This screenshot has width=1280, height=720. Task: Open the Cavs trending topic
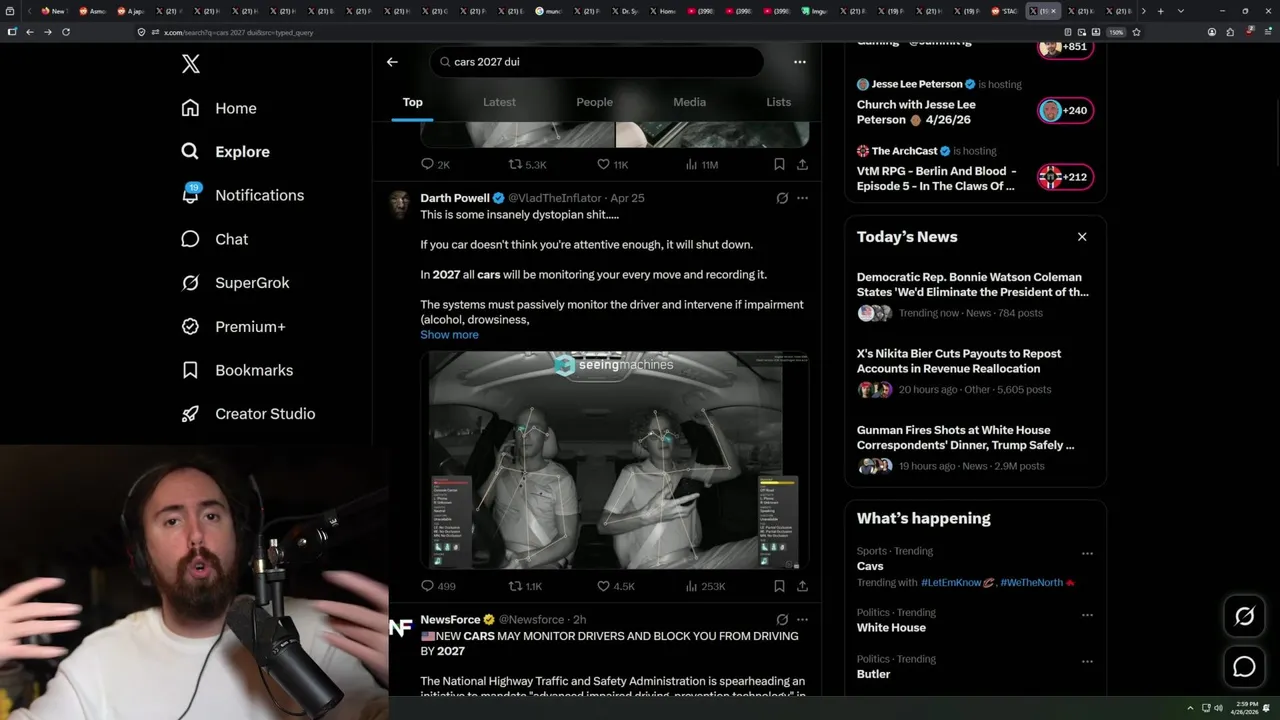[x=870, y=566]
